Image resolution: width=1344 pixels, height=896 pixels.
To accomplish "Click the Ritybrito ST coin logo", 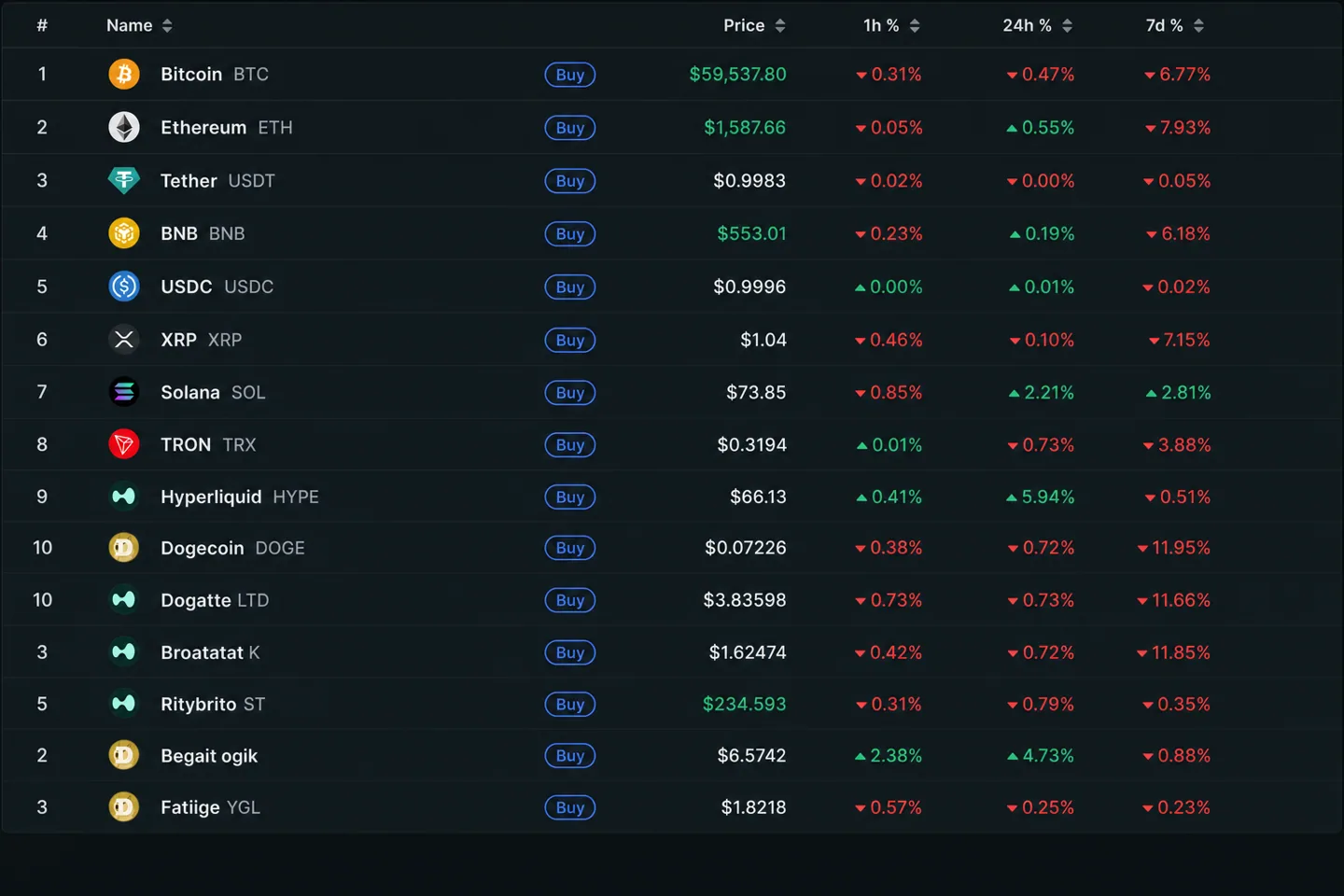I will [124, 704].
